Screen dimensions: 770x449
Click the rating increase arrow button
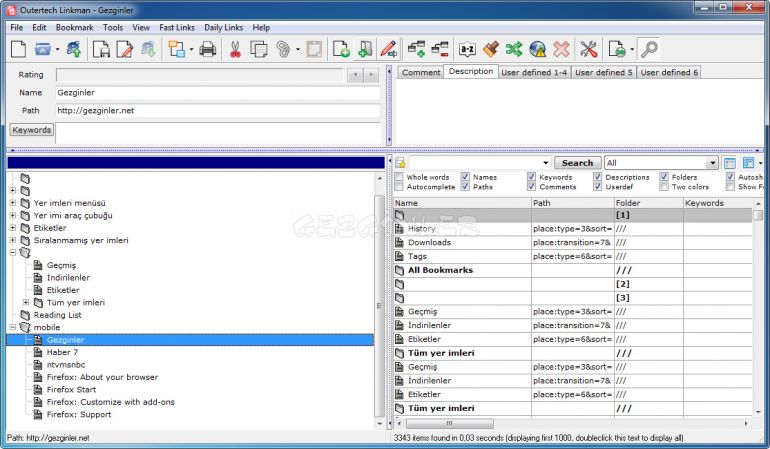pyautogui.click(x=371, y=75)
